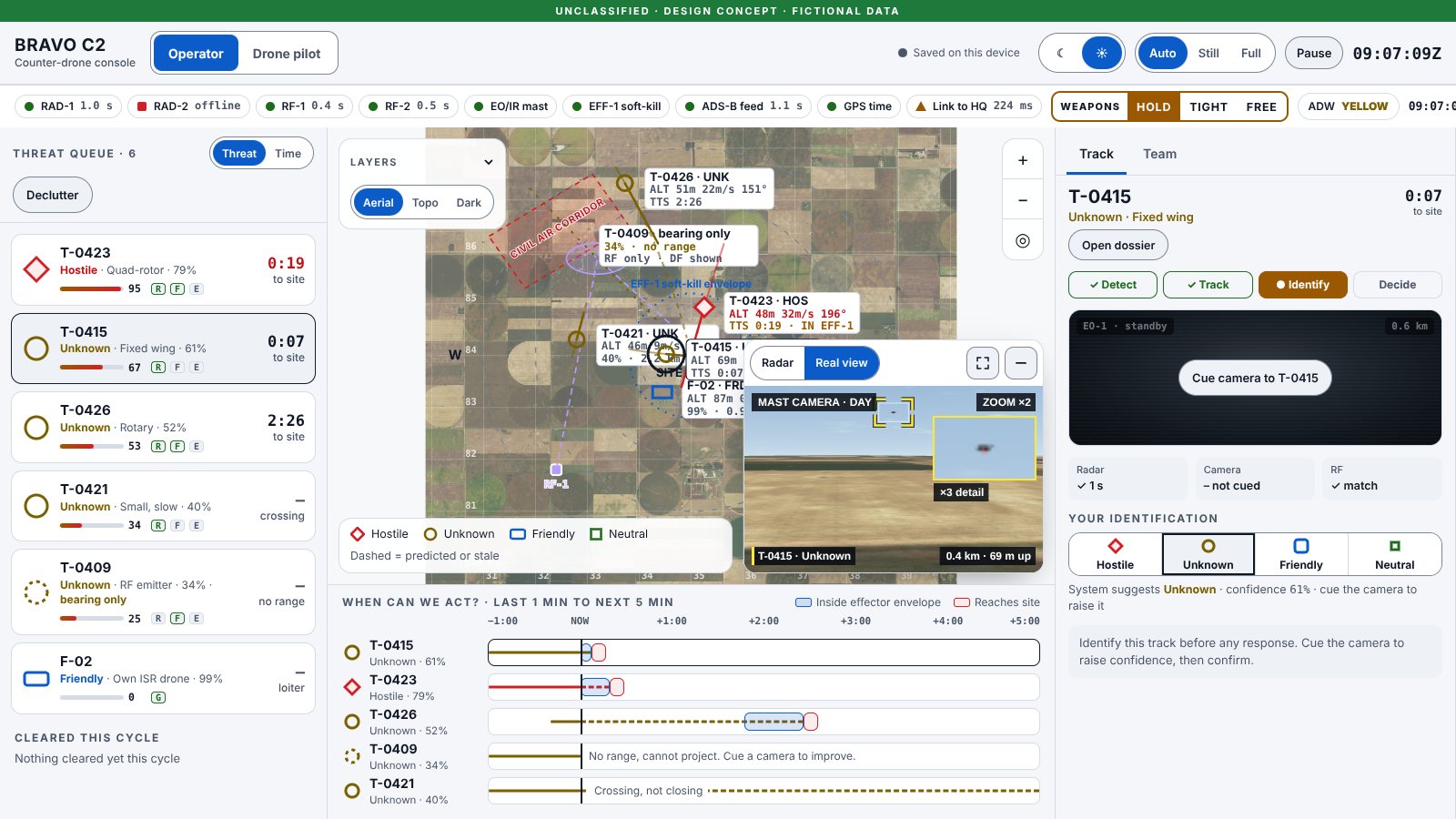Click T-0426 effector envelope timeline bar
The height and width of the screenshot is (819, 1456).
point(773,722)
